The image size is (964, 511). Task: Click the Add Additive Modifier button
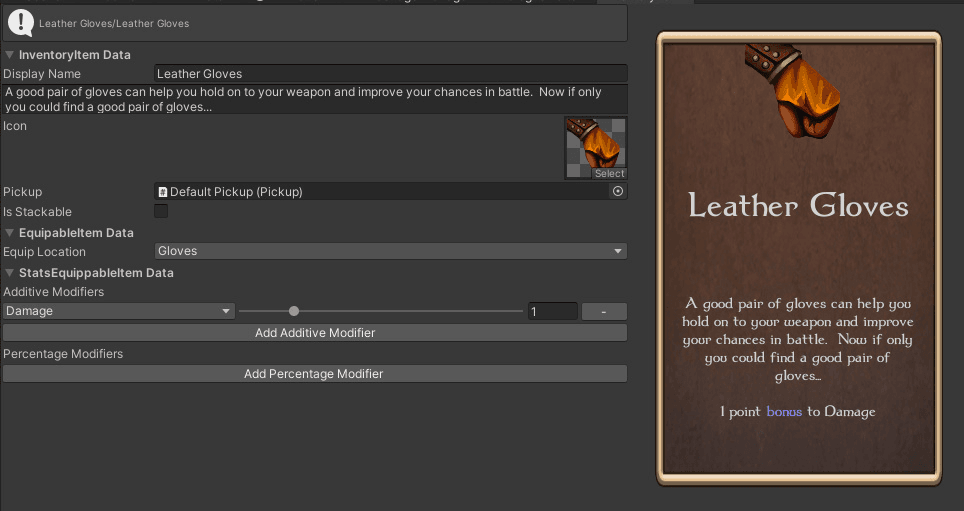click(x=314, y=332)
